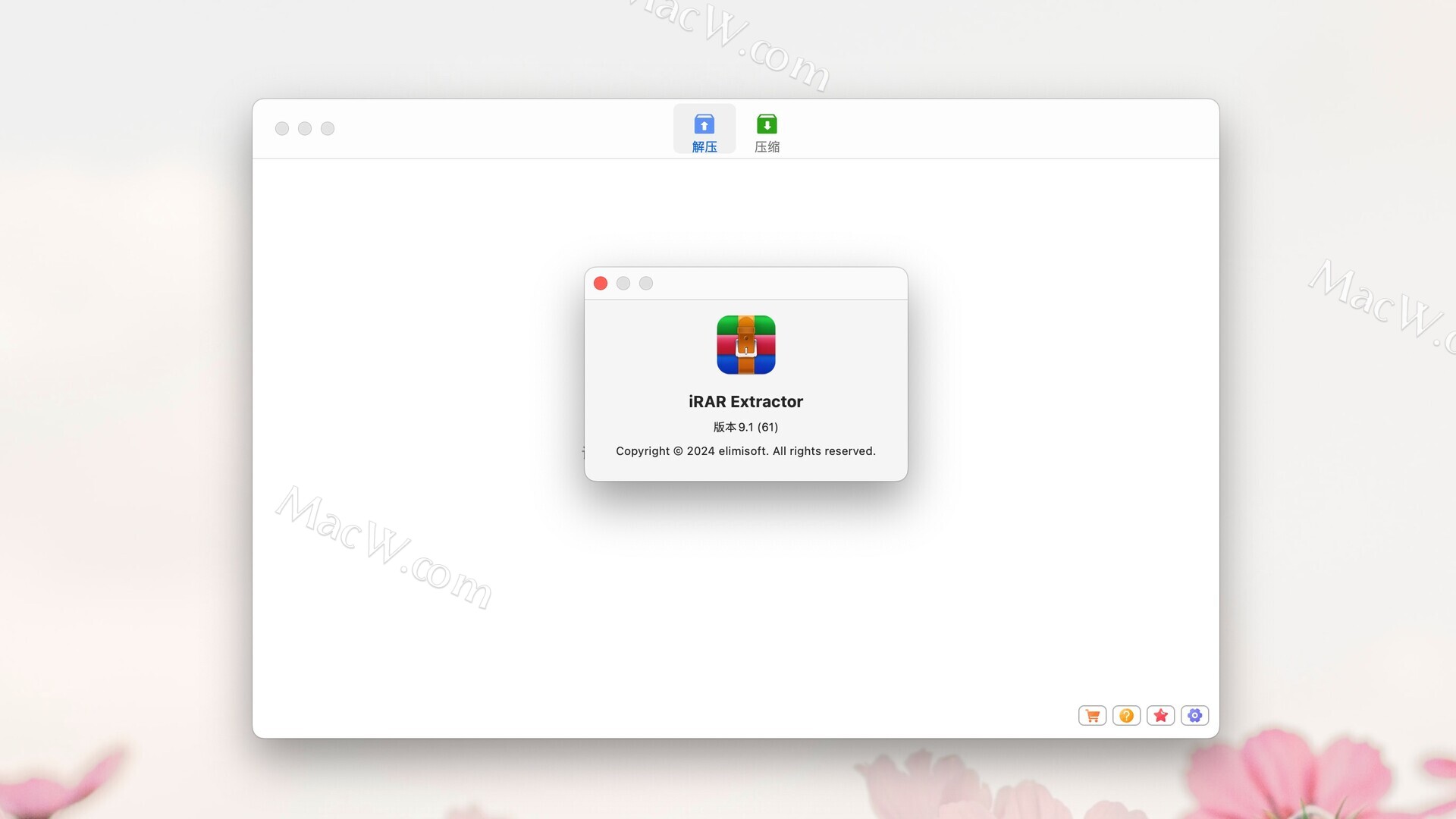1456x819 pixels.
Task: Click the iRAR Extractor app icon in About
Action: (x=746, y=345)
